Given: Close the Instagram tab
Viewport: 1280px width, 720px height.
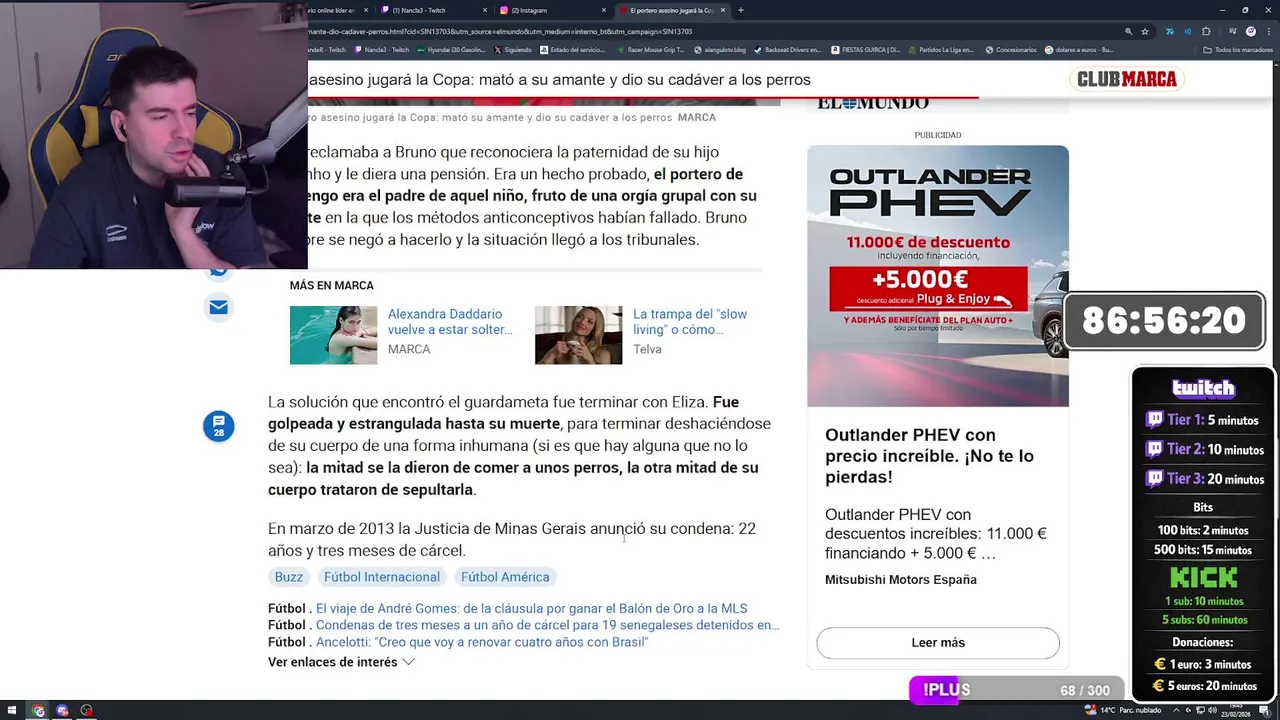Looking at the screenshot, I should [x=604, y=10].
